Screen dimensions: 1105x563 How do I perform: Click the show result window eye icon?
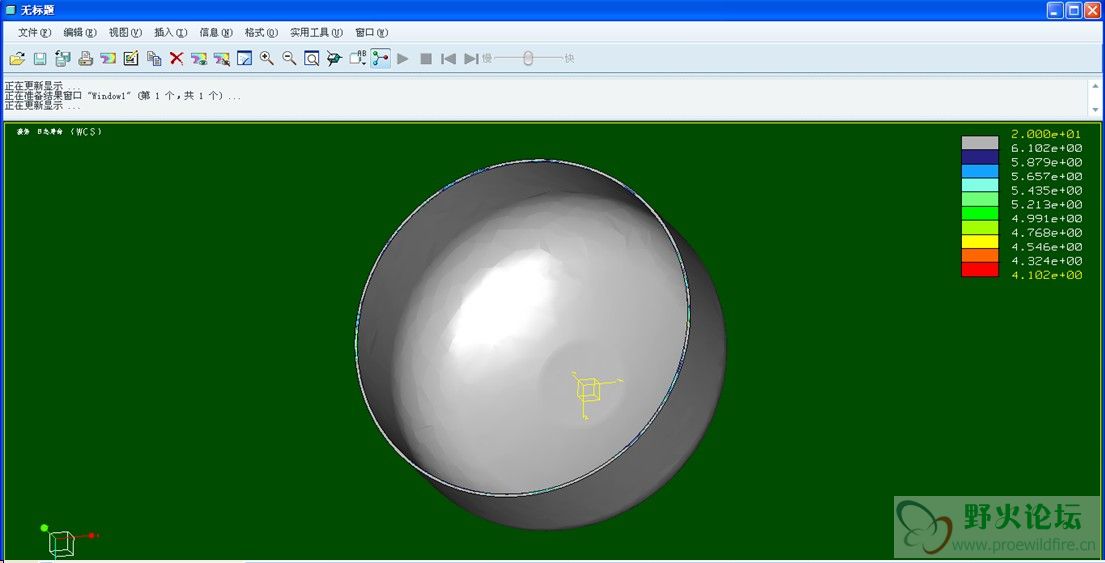coord(199,58)
